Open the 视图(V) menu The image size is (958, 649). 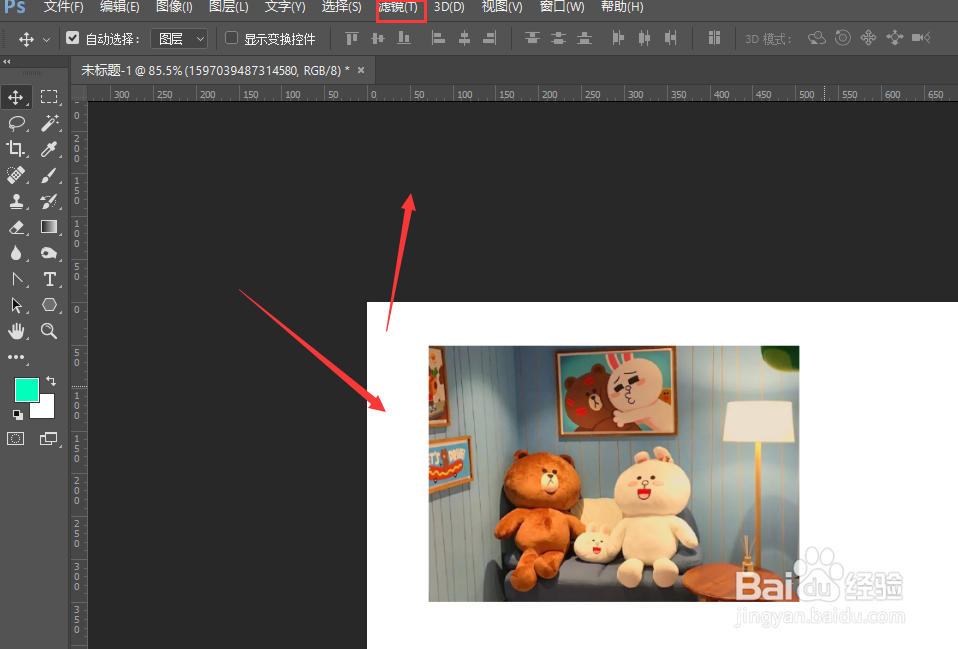pyautogui.click(x=502, y=7)
